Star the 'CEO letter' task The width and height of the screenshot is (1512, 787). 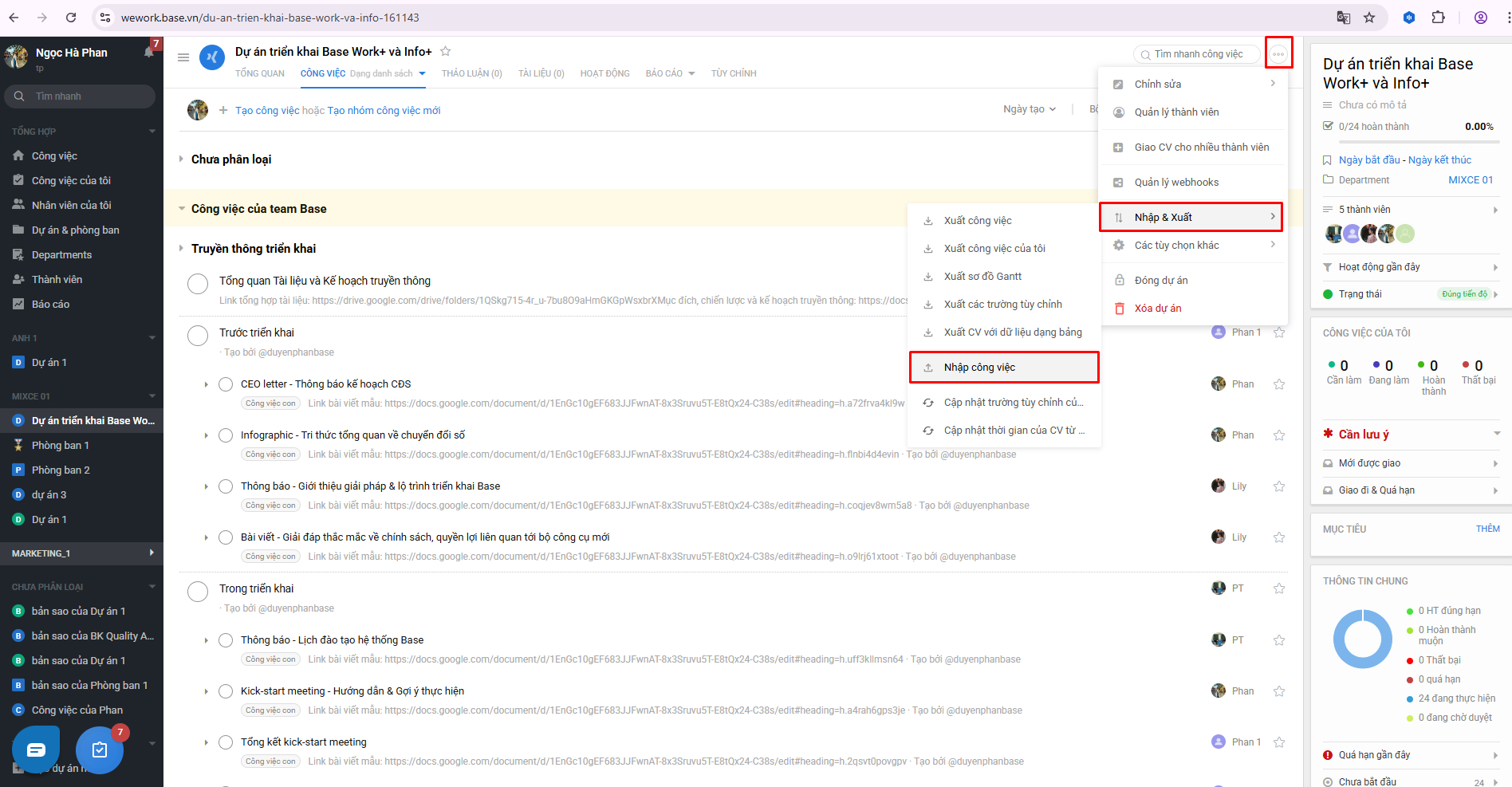1279,384
